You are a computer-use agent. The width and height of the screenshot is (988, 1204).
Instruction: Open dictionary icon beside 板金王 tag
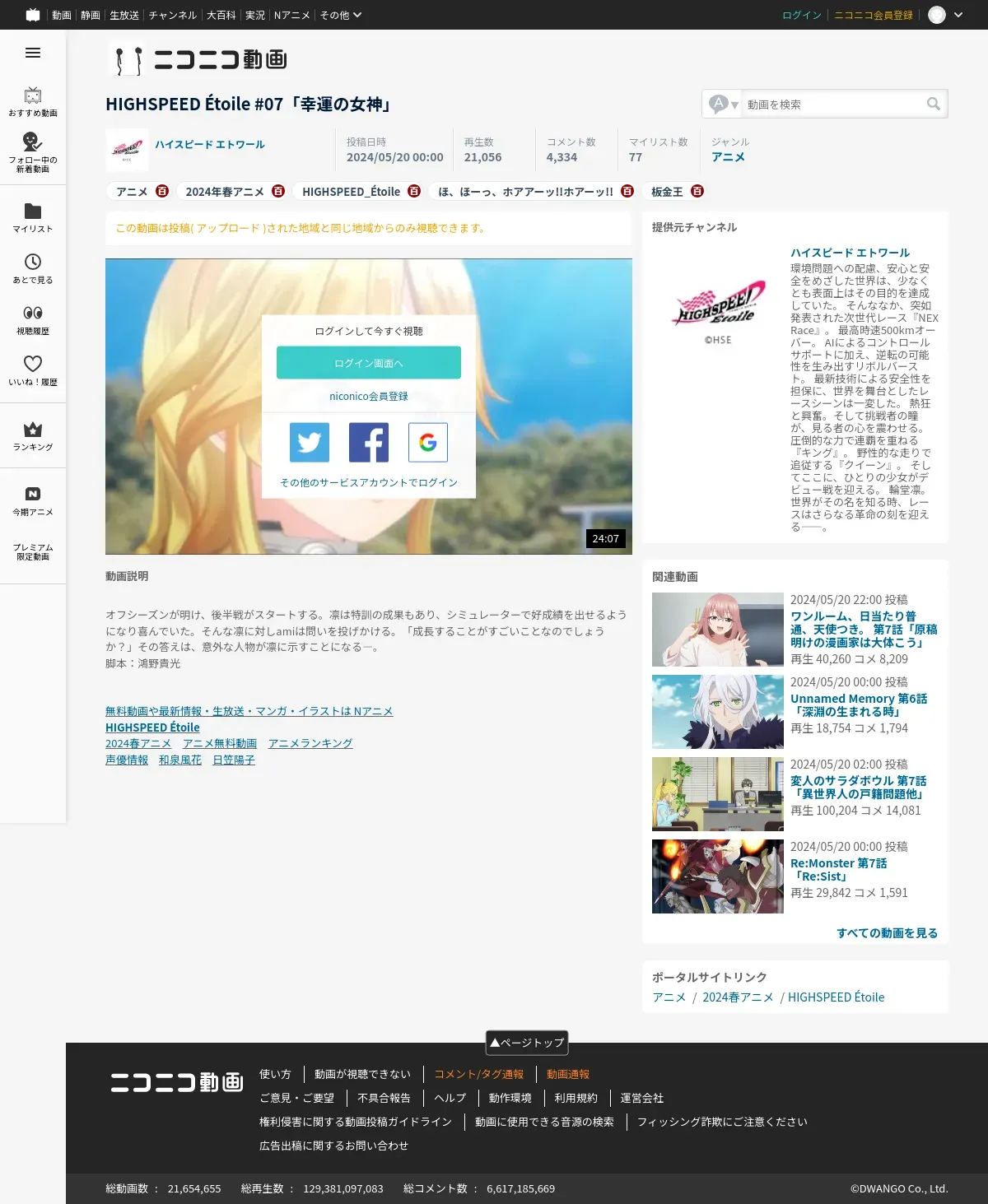(x=697, y=191)
